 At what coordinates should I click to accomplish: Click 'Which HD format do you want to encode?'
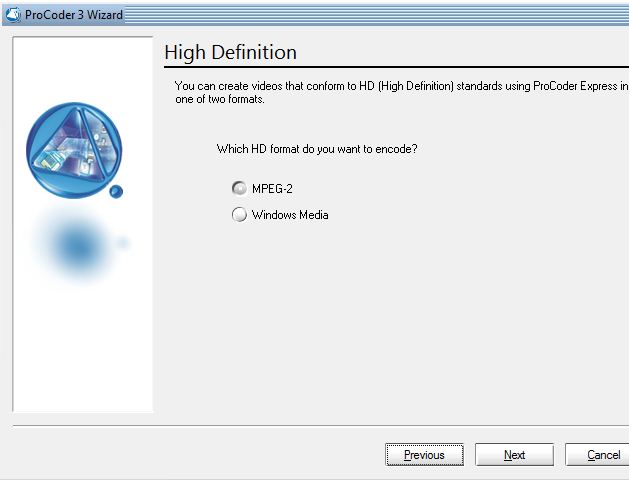click(317, 149)
